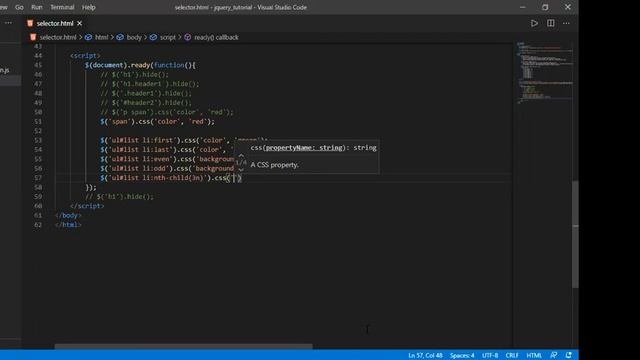Change indentation via Spaces: 4
Viewport: 640px width, 360px height.
pos(462,356)
